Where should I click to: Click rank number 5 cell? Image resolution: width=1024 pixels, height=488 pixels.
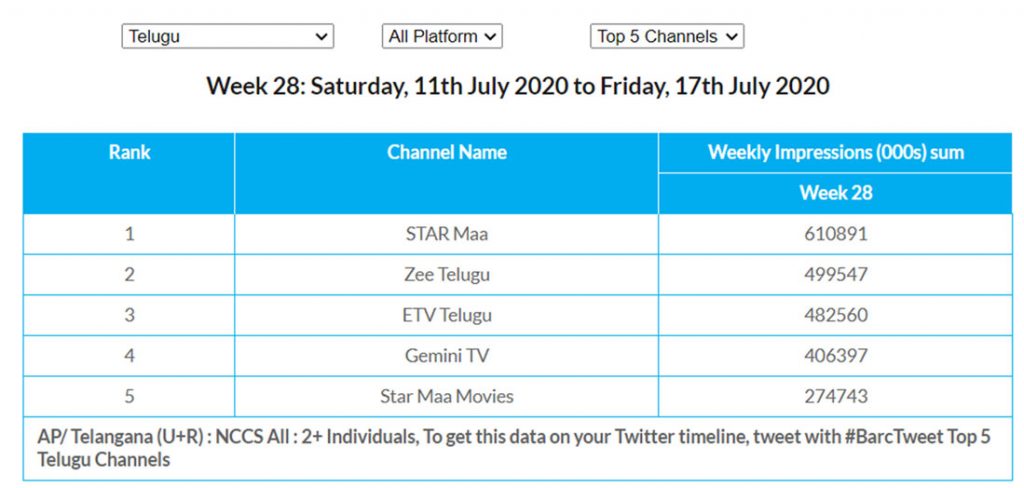click(x=129, y=396)
